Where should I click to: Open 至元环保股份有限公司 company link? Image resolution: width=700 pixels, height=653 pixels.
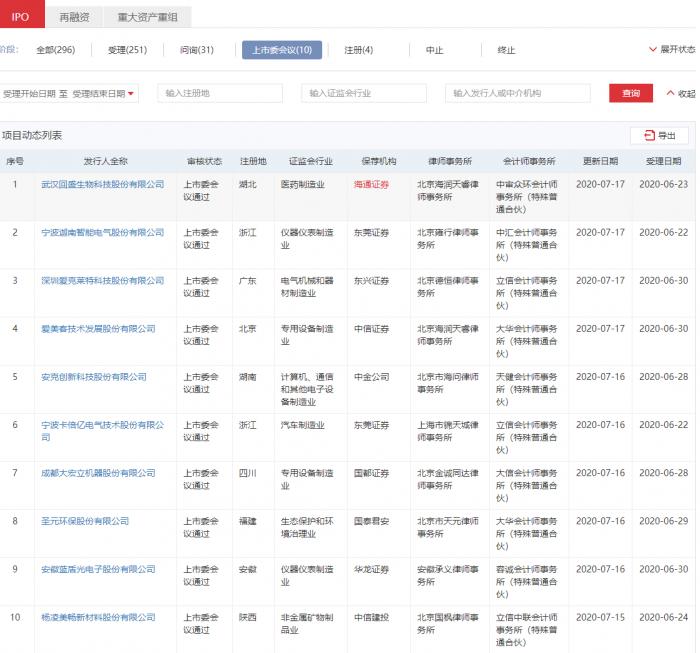point(85,521)
